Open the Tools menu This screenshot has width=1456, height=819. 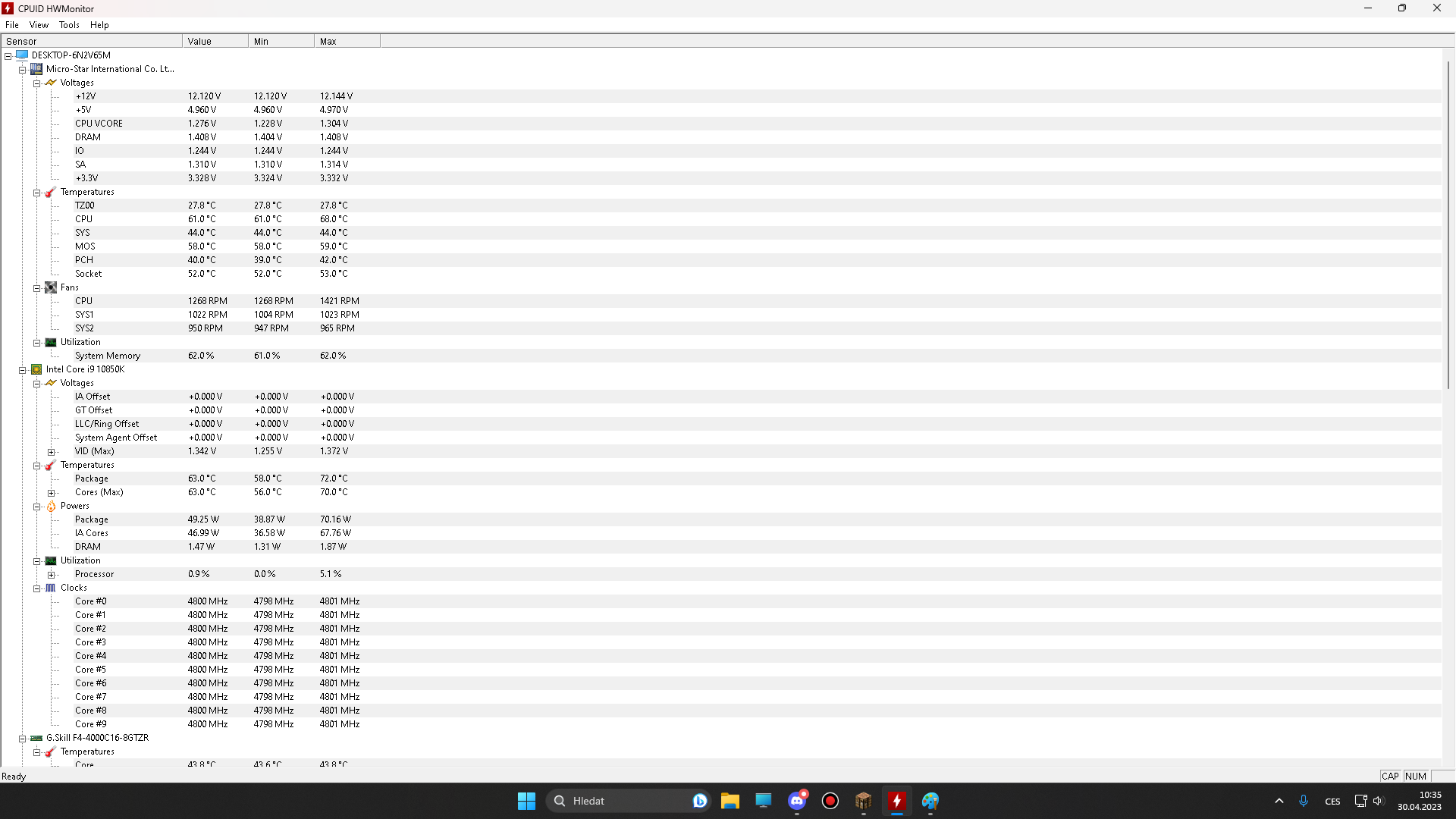point(69,25)
